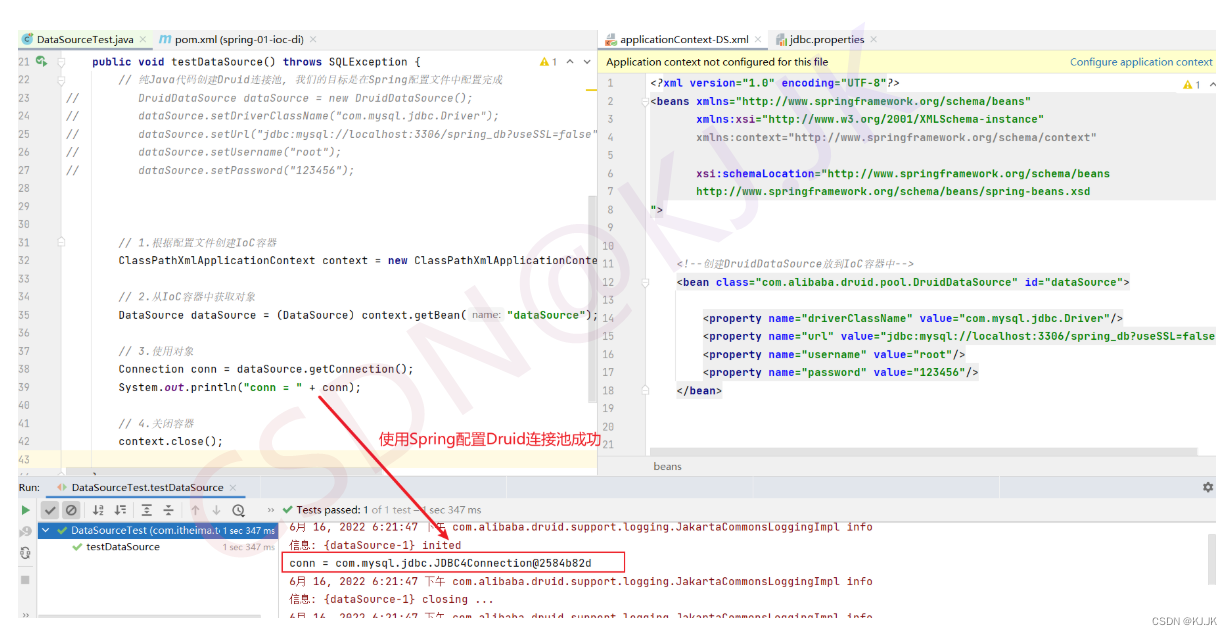This screenshot has width=1232, height=635.
Task: Collapse the DataSourceTest tree node
Action: coord(46,531)
